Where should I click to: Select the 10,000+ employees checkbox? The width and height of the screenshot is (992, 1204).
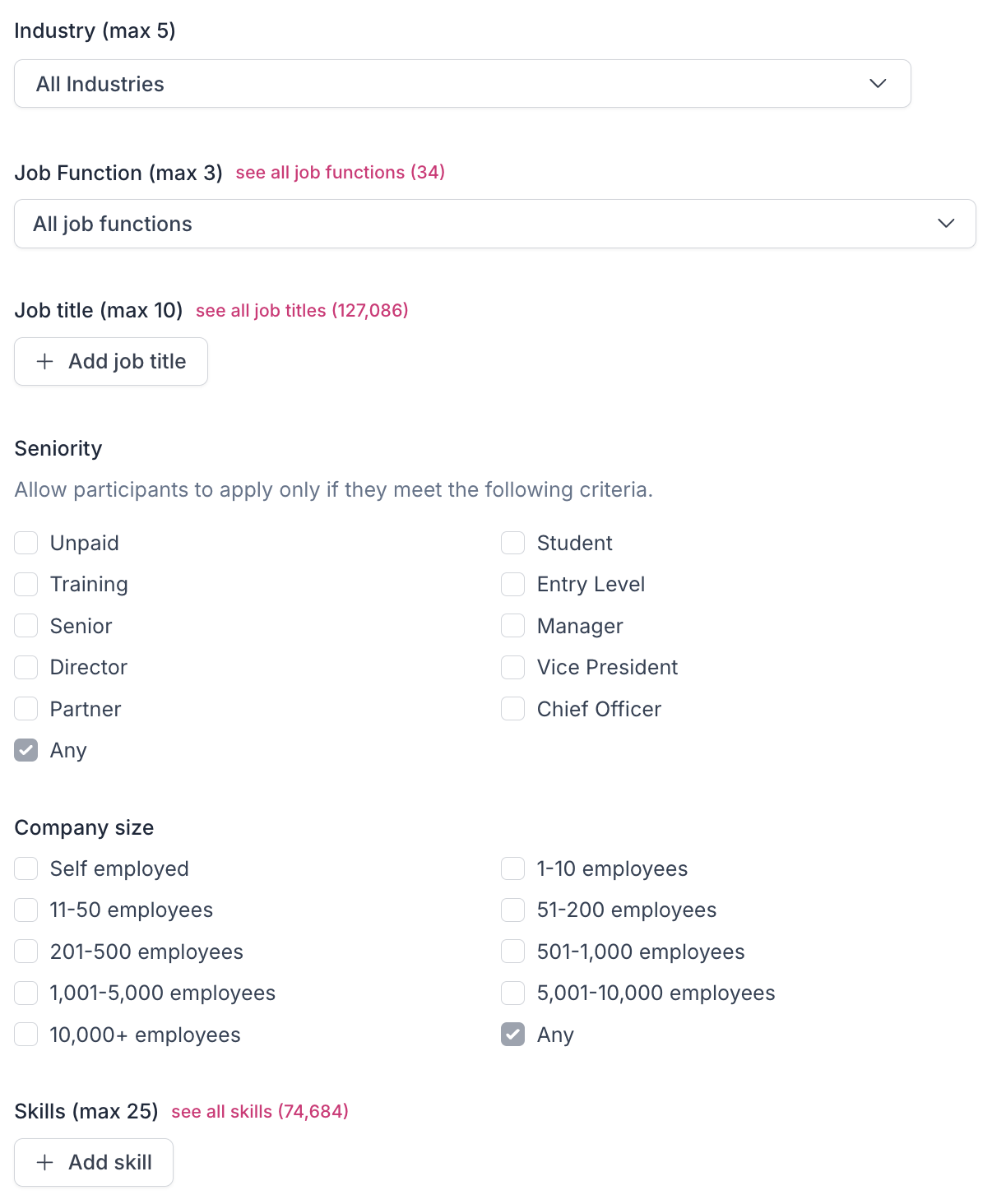(26, 1035)
